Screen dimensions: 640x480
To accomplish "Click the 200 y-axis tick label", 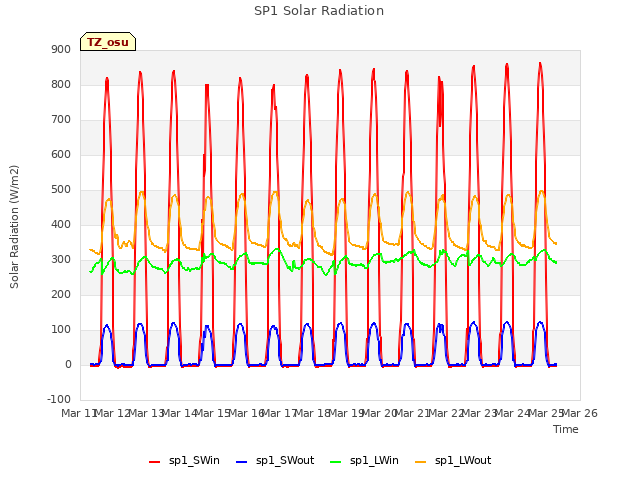I will [61, 294].
